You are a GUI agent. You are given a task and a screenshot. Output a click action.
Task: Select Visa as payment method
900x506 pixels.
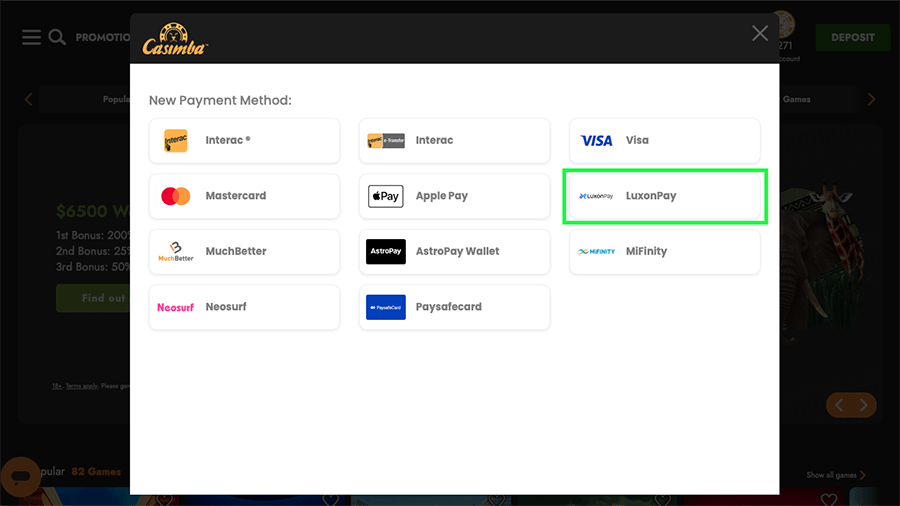[665, 141]
